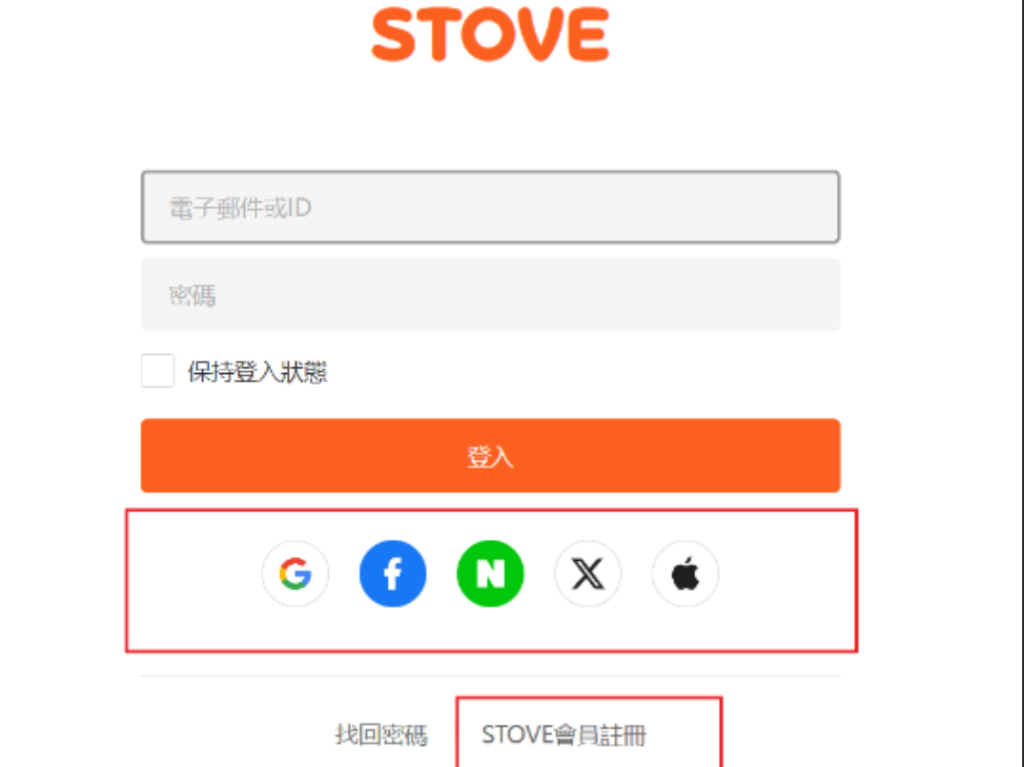Click the orange STOVE logo

490,34
